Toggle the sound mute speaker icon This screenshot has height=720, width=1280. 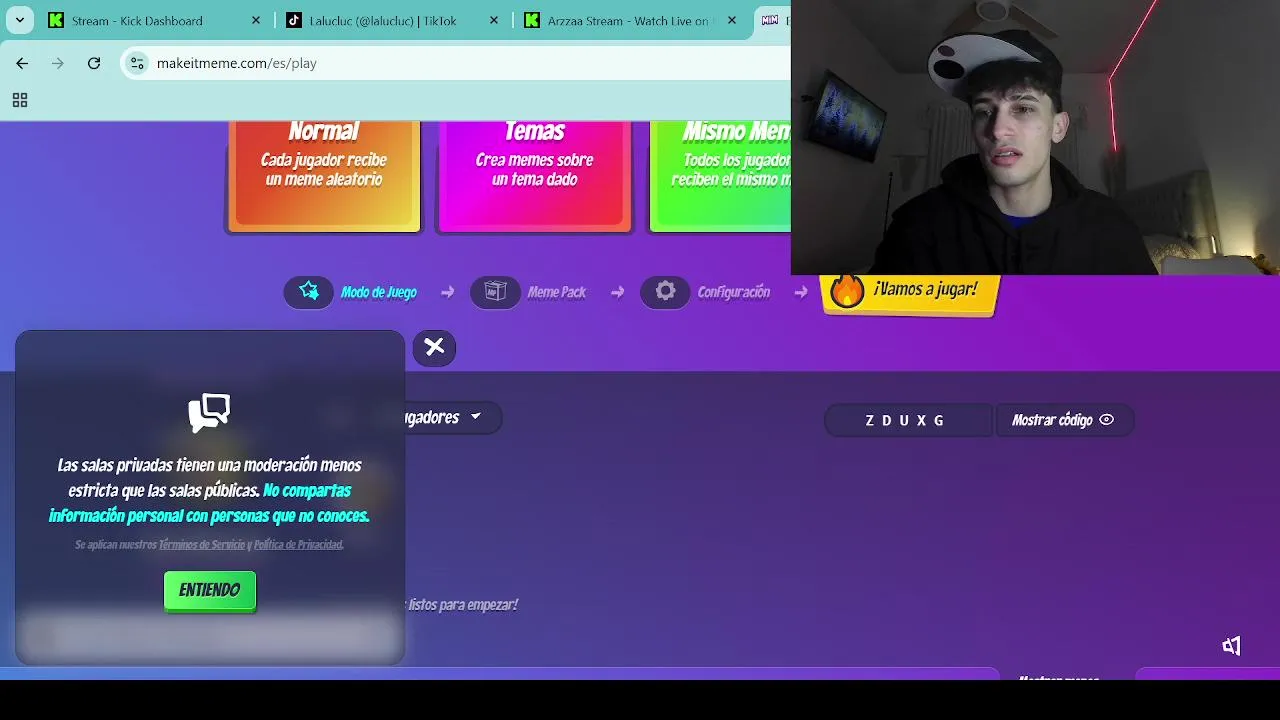1231,646
